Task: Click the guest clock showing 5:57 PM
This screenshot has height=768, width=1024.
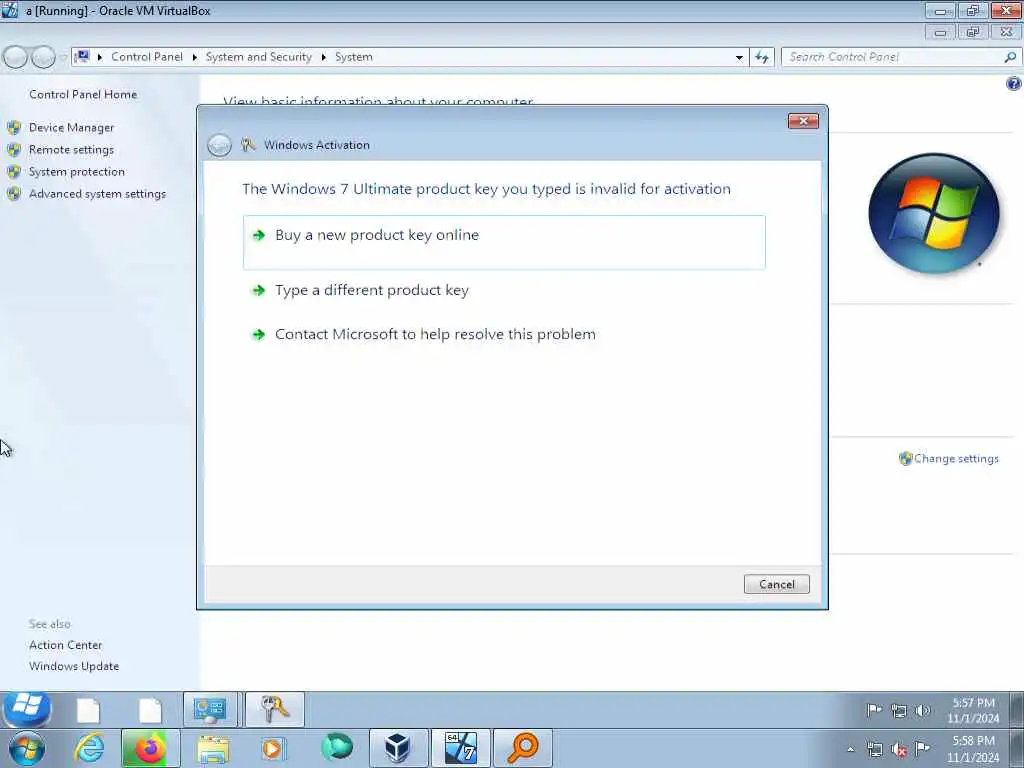Action: pyautogui.click(x=973, y=711)
